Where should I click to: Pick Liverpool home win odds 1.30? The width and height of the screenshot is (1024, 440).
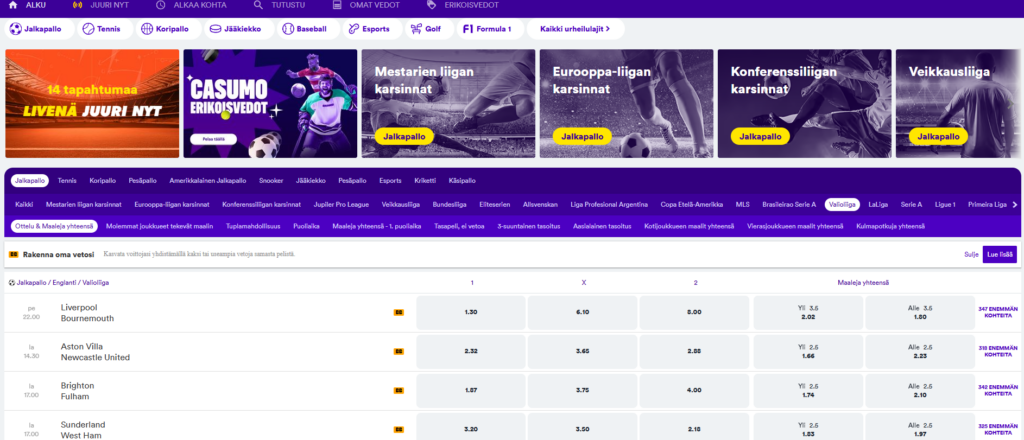[x=471, y=313]
